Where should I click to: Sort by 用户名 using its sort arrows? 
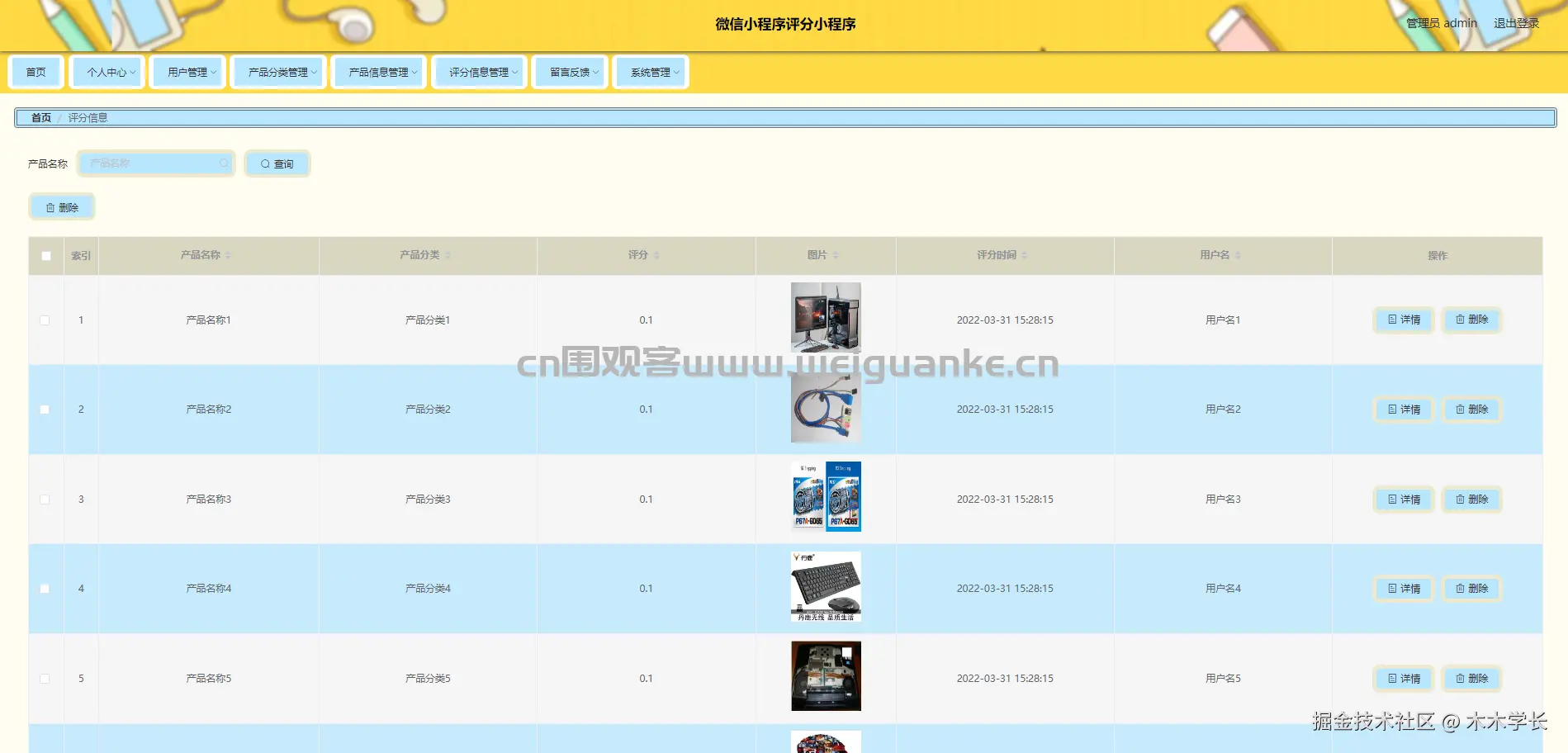1238,255
